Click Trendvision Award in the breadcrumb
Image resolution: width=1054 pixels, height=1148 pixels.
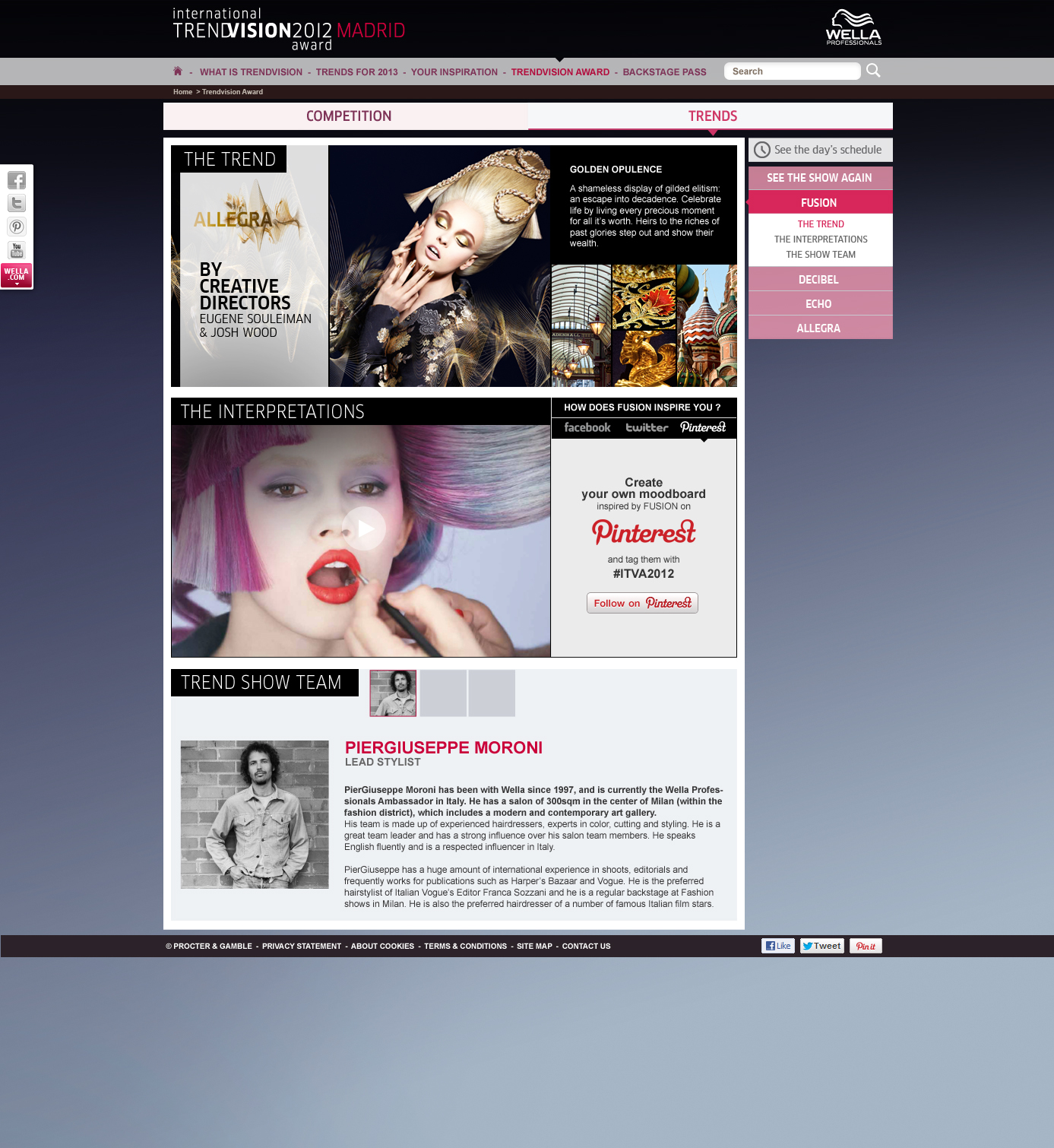(233, 92)
